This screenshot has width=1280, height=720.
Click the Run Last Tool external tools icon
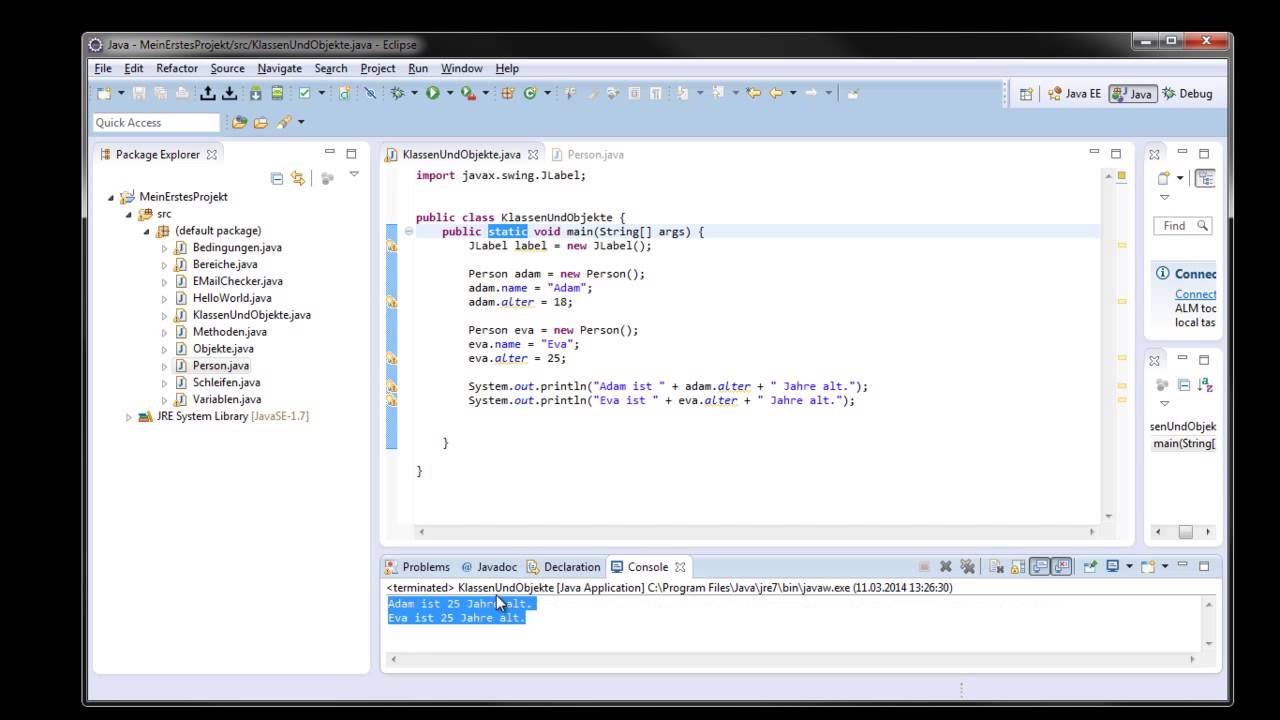[467, 93]
